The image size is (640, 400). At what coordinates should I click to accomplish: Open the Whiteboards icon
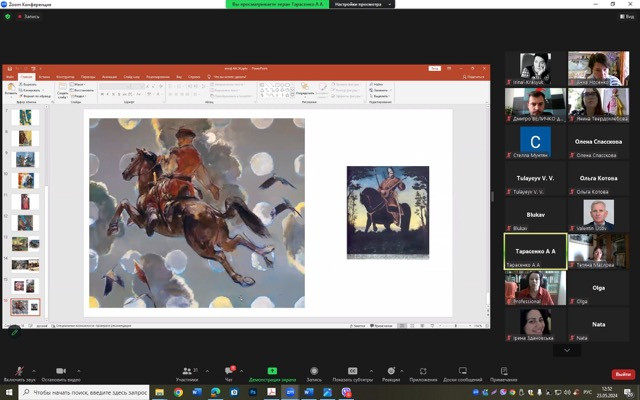[462, 371]
